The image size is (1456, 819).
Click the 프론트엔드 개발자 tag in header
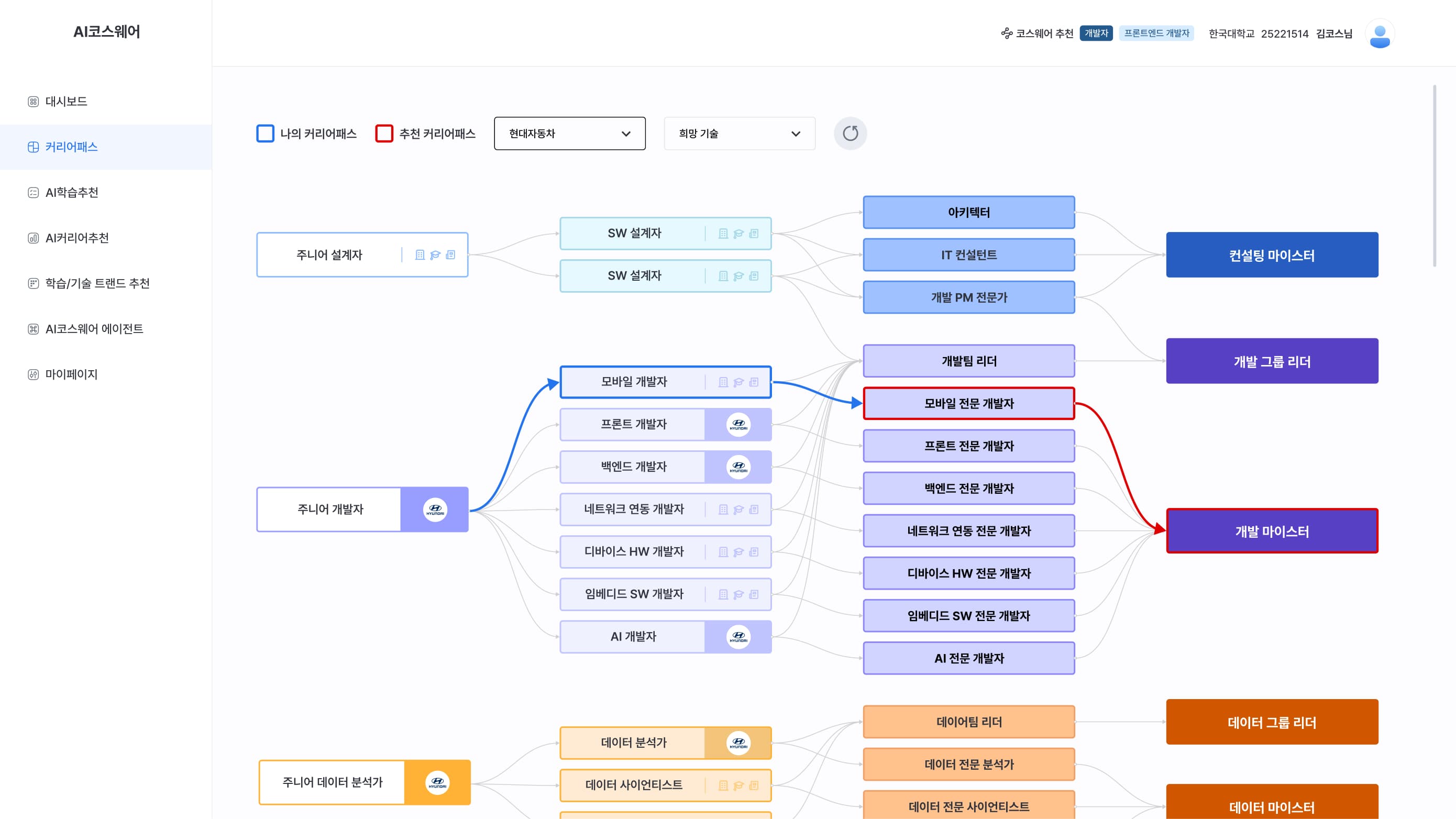click(x=1156, y=34)
